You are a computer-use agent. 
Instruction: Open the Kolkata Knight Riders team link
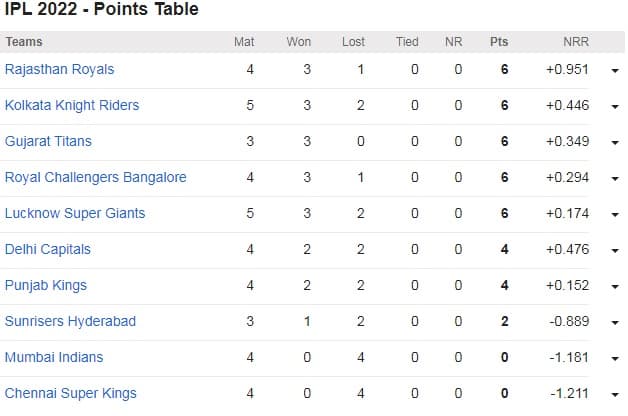pos(72,105)
